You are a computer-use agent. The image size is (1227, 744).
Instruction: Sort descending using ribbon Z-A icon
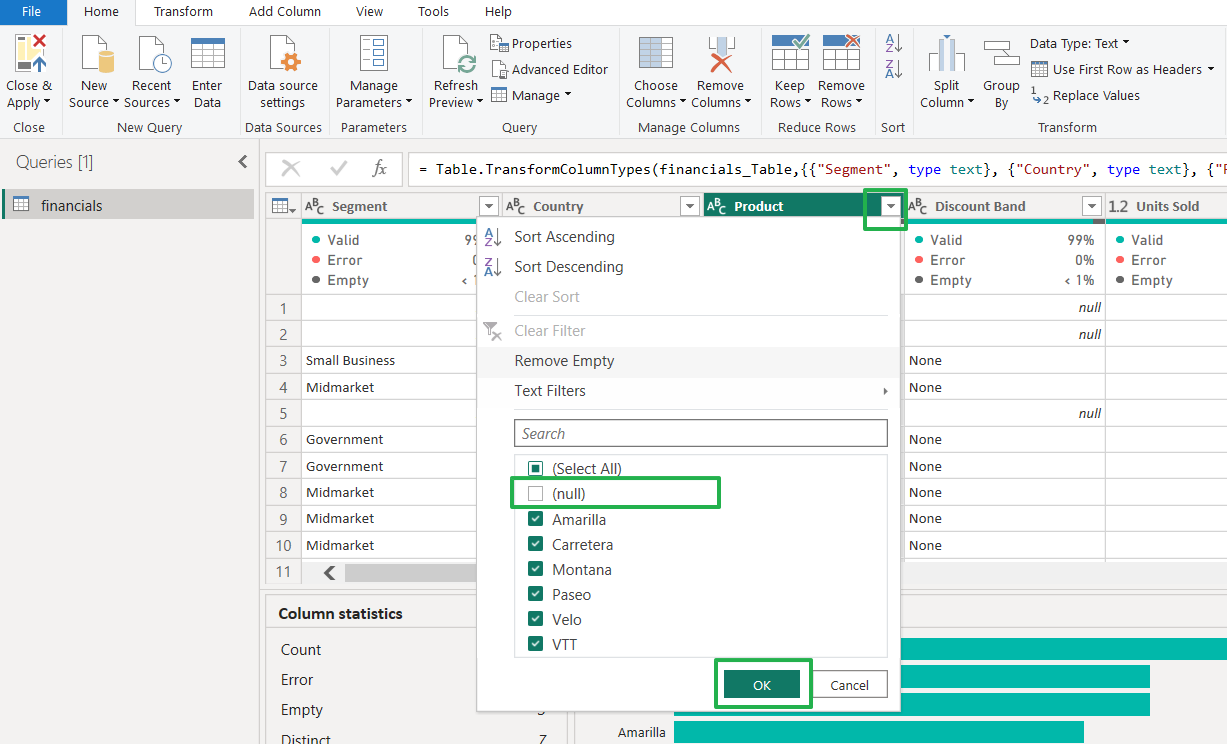point(894,69)
